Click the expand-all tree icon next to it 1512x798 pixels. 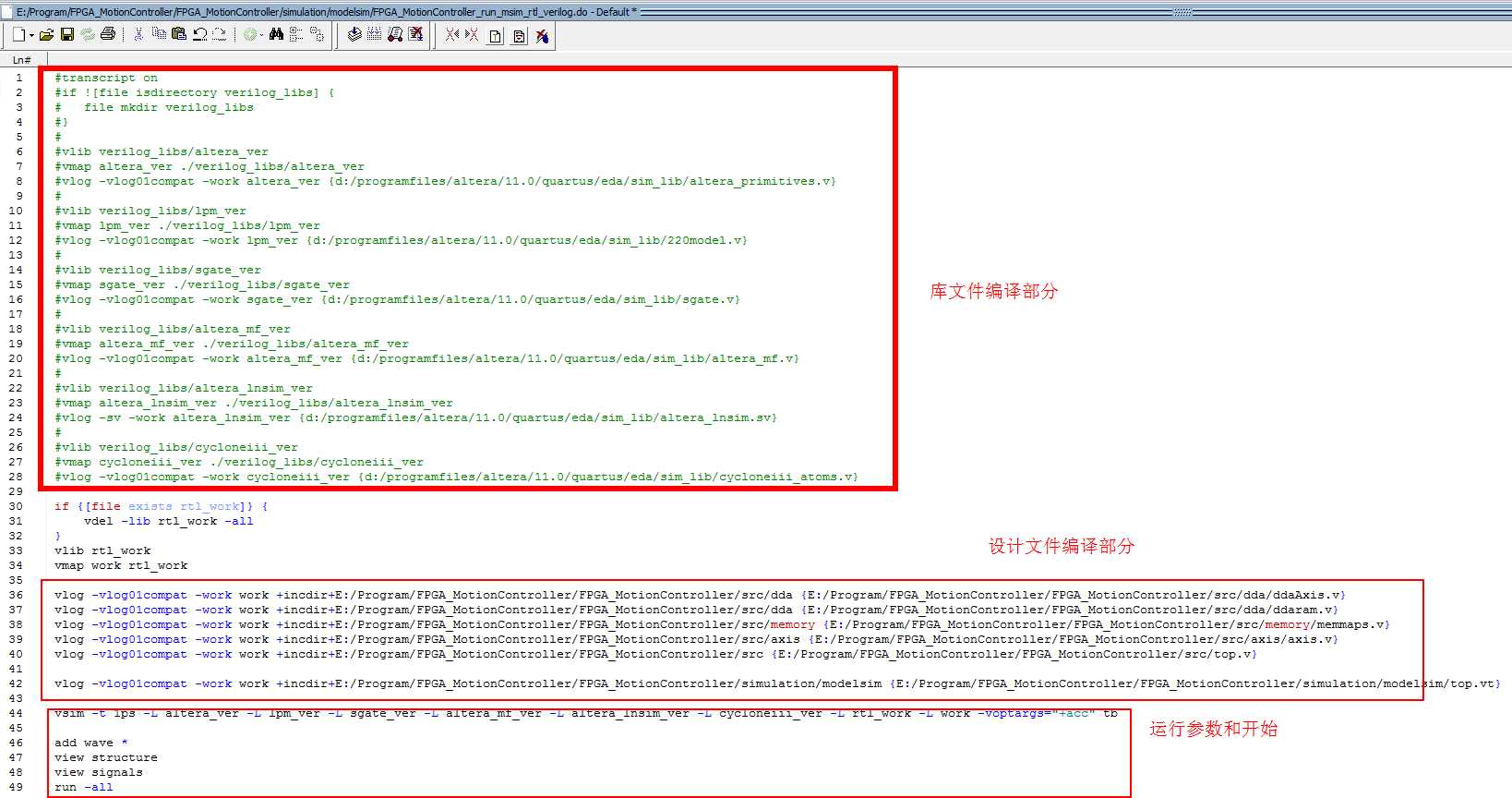(x=317, y=34)
